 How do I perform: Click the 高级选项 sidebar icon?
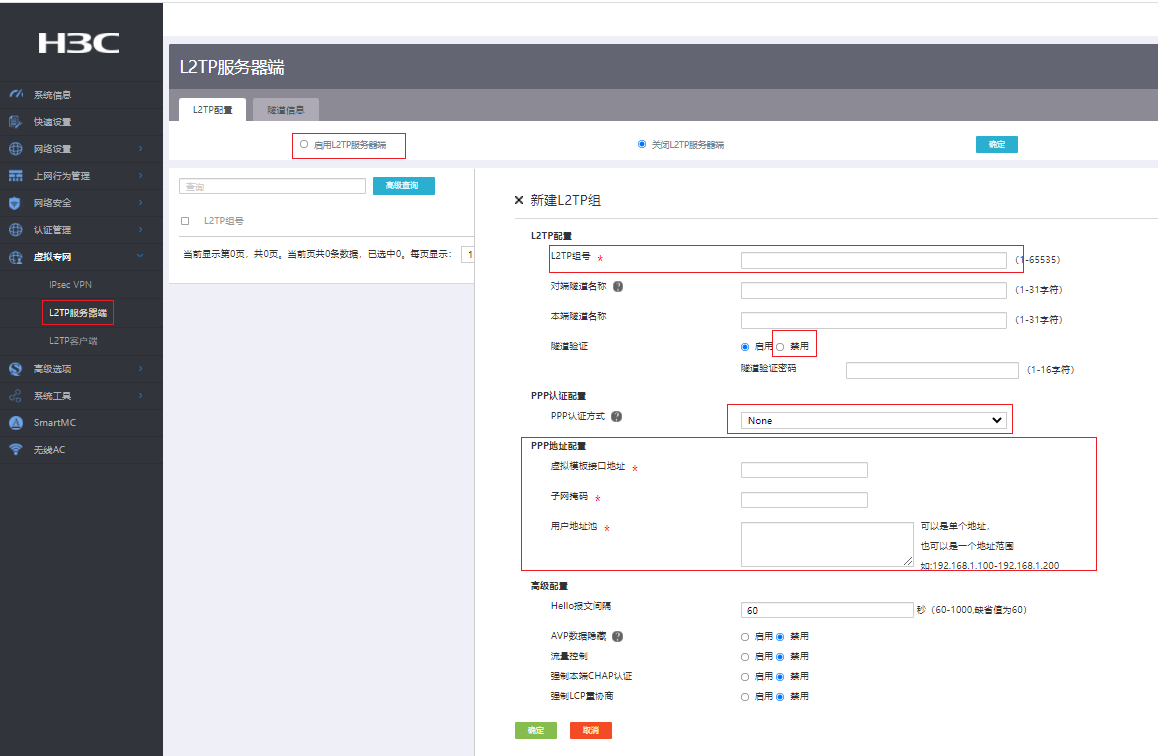click(x=16, y=368)
